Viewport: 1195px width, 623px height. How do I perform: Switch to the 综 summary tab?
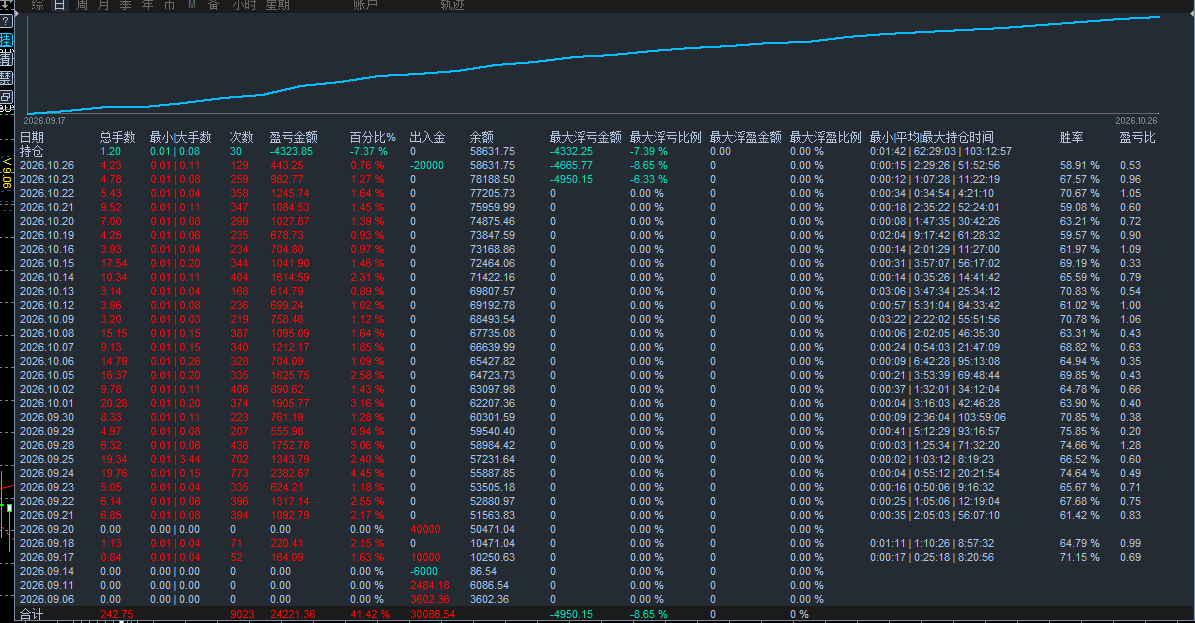pos(37,5)
